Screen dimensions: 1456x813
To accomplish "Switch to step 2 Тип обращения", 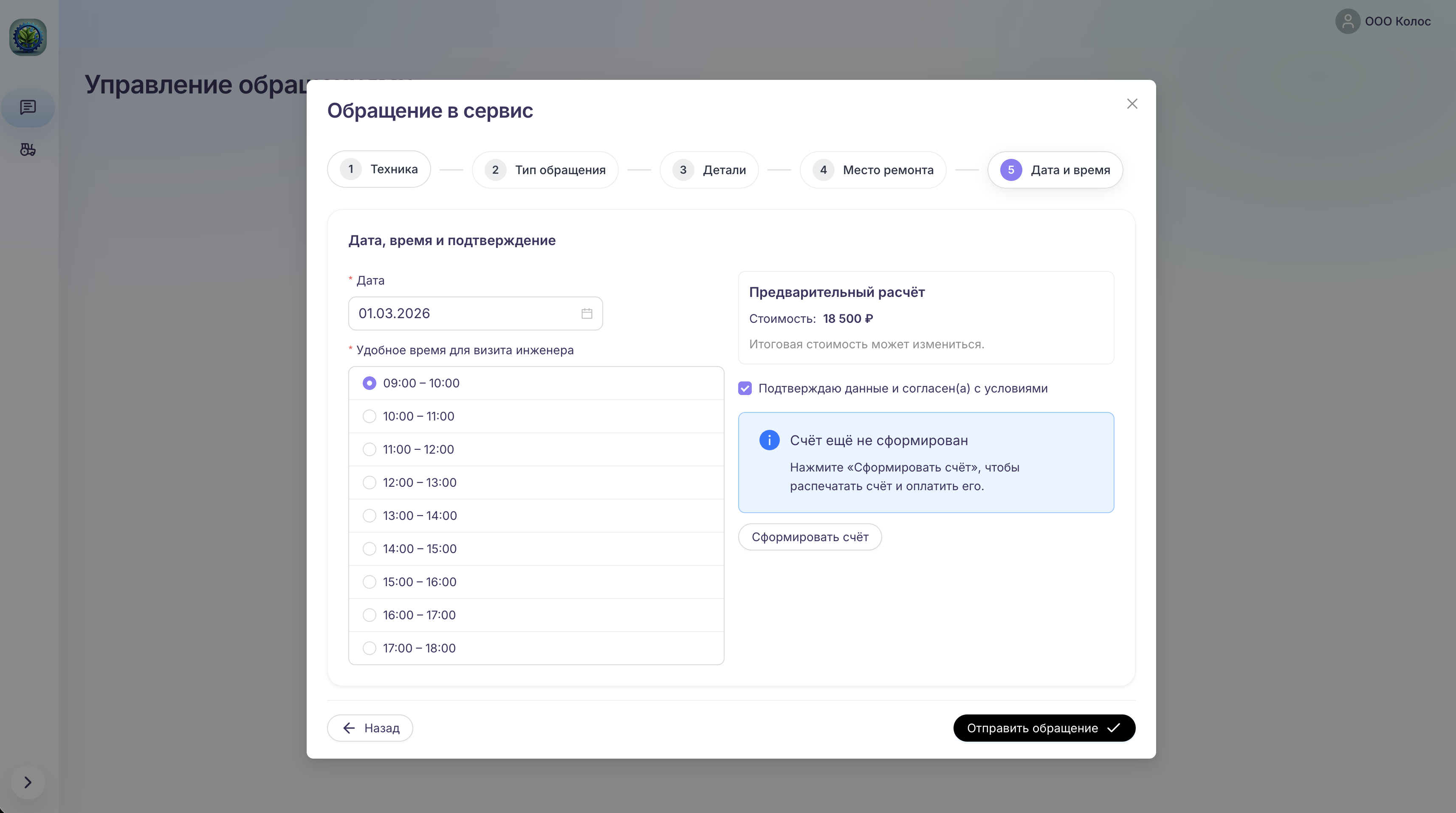I will click(545, 170).
